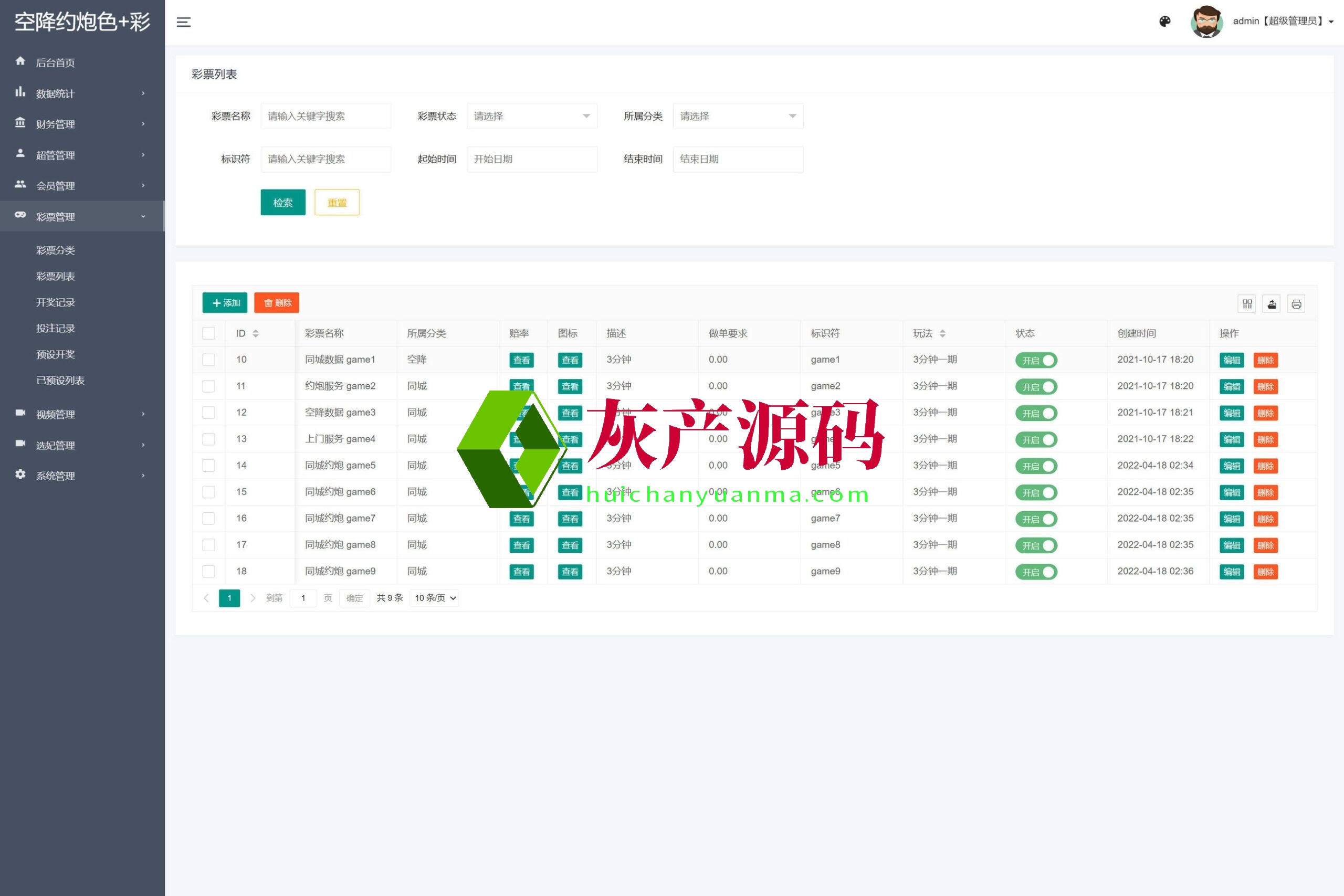The image size is (1344, 896).
Task: Toggle off the 开启 switch for game1
Action: click(1036, 361)
